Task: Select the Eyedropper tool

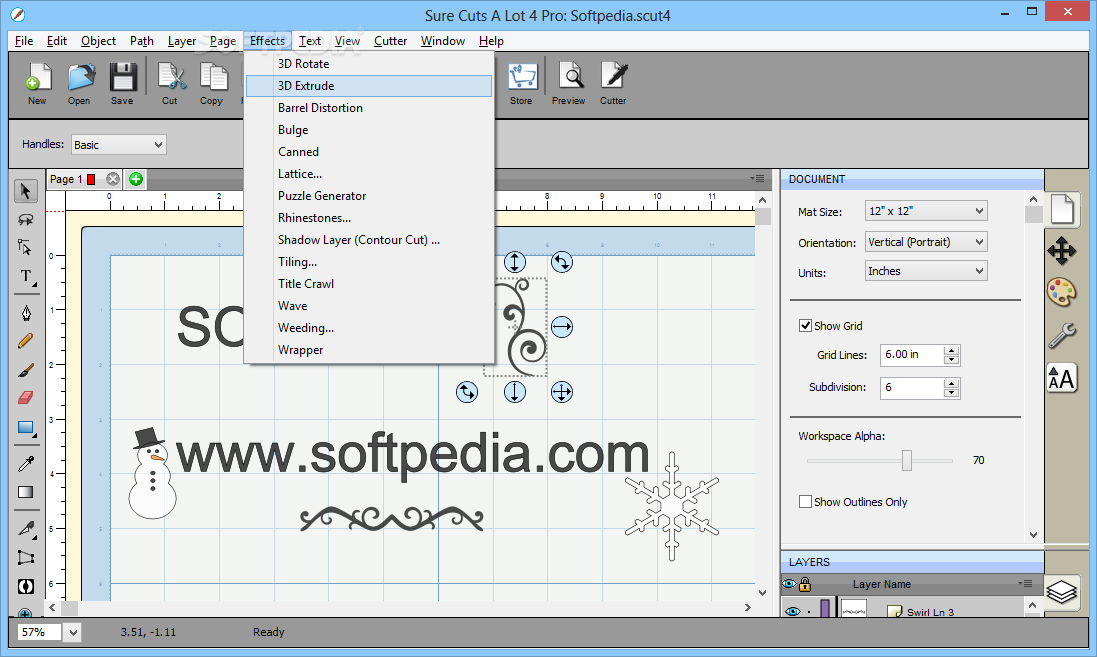Action: coord(26,463)
